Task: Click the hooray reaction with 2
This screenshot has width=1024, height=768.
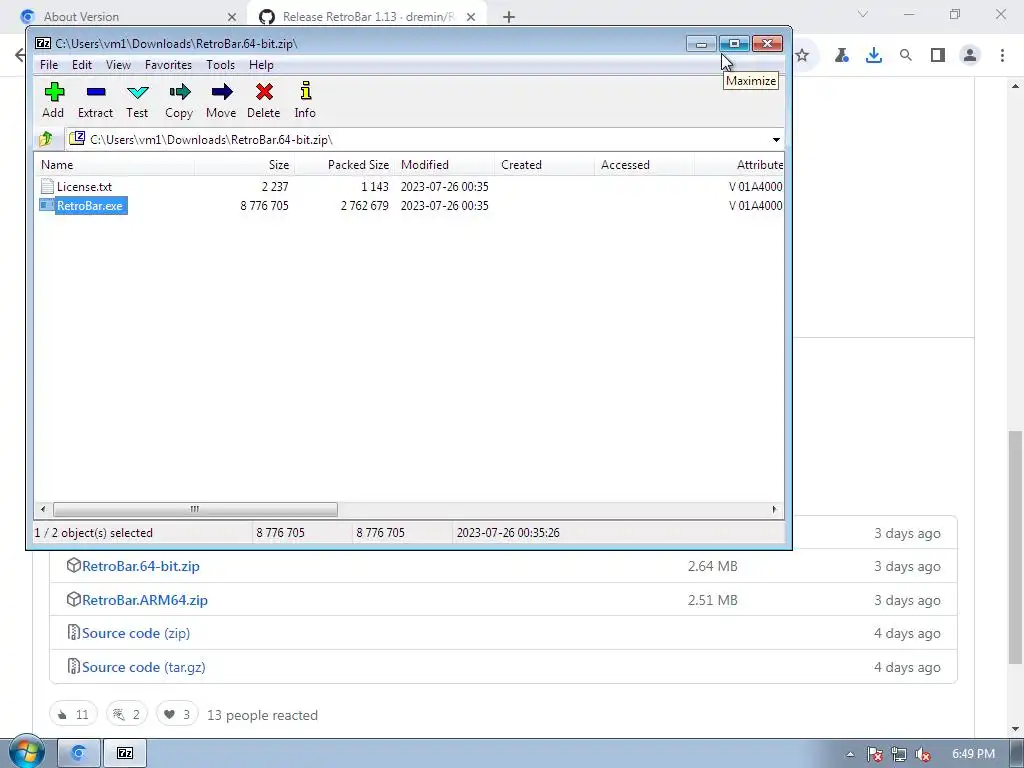Action: pyautogui.click(x=127, y=714)
